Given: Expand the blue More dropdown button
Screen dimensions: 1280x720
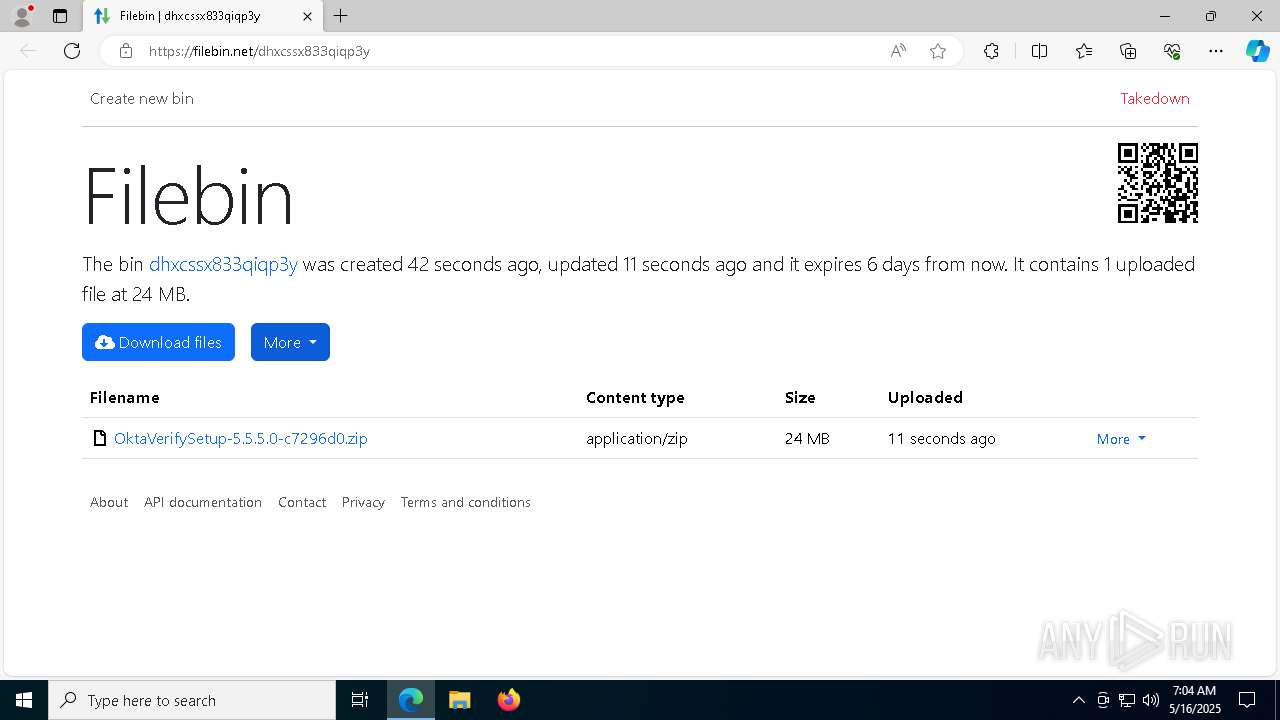Looking at the screenshot, I should point(290,342).
